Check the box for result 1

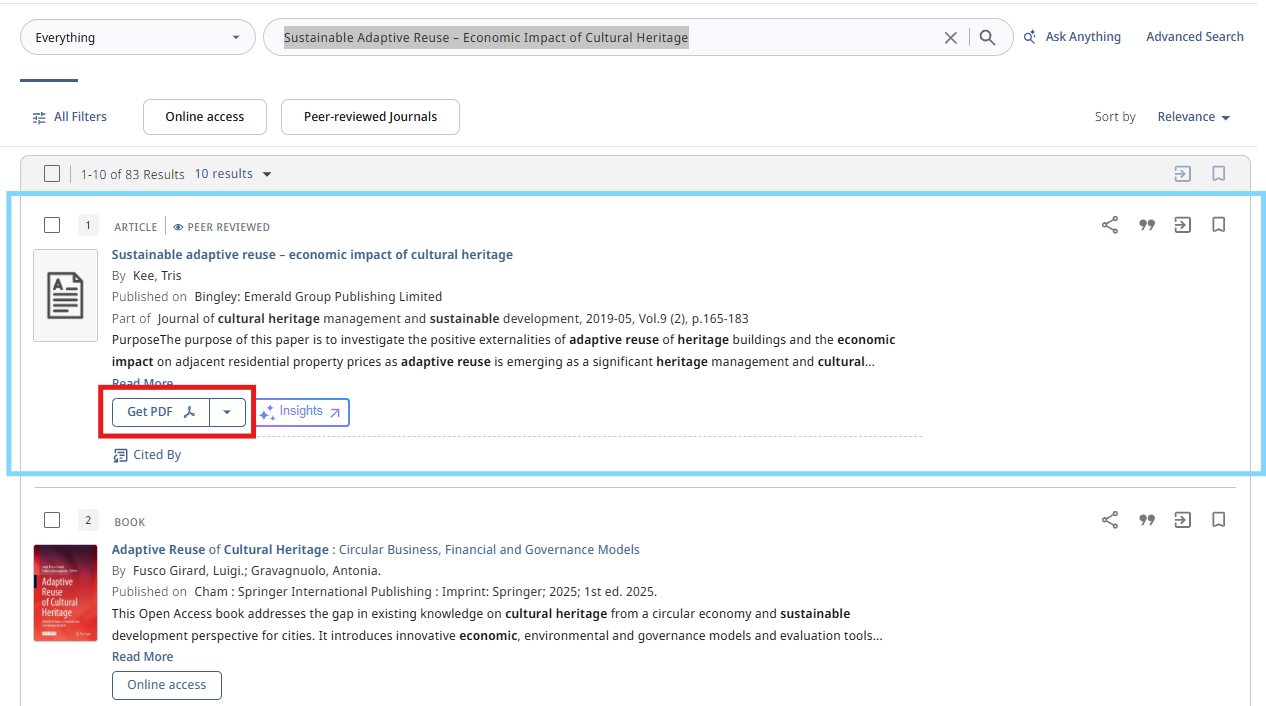tap(52, 225)
